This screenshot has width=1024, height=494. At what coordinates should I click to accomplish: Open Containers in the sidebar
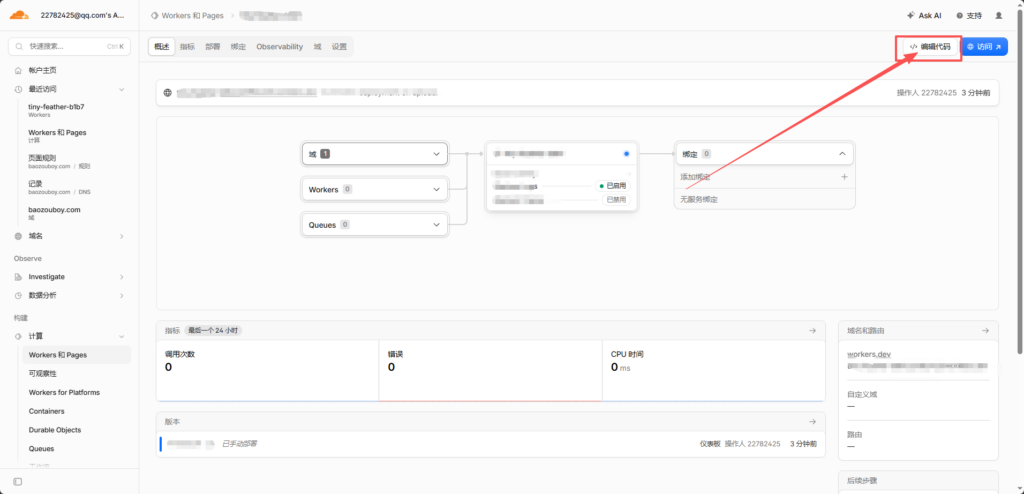46,412
